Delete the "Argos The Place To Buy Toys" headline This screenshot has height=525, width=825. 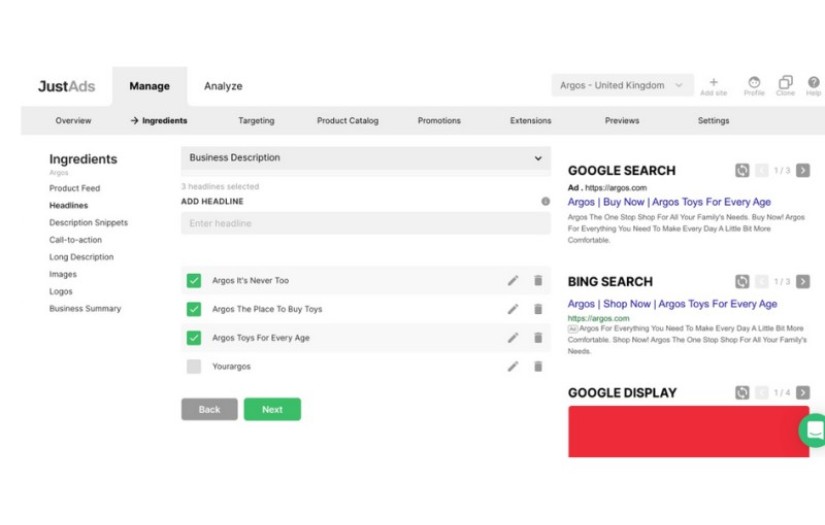pos(538,309)
